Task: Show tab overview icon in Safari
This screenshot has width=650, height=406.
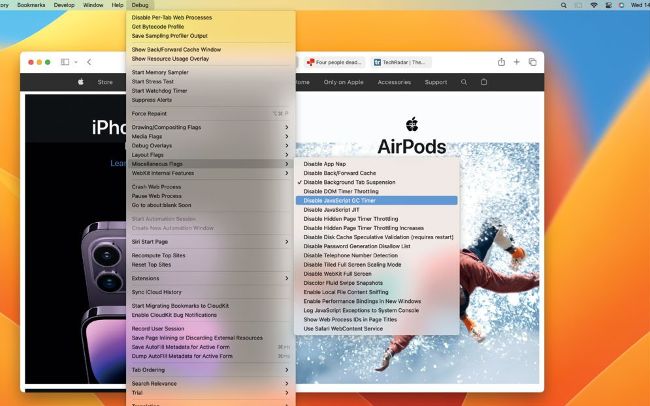Action: 532,62
